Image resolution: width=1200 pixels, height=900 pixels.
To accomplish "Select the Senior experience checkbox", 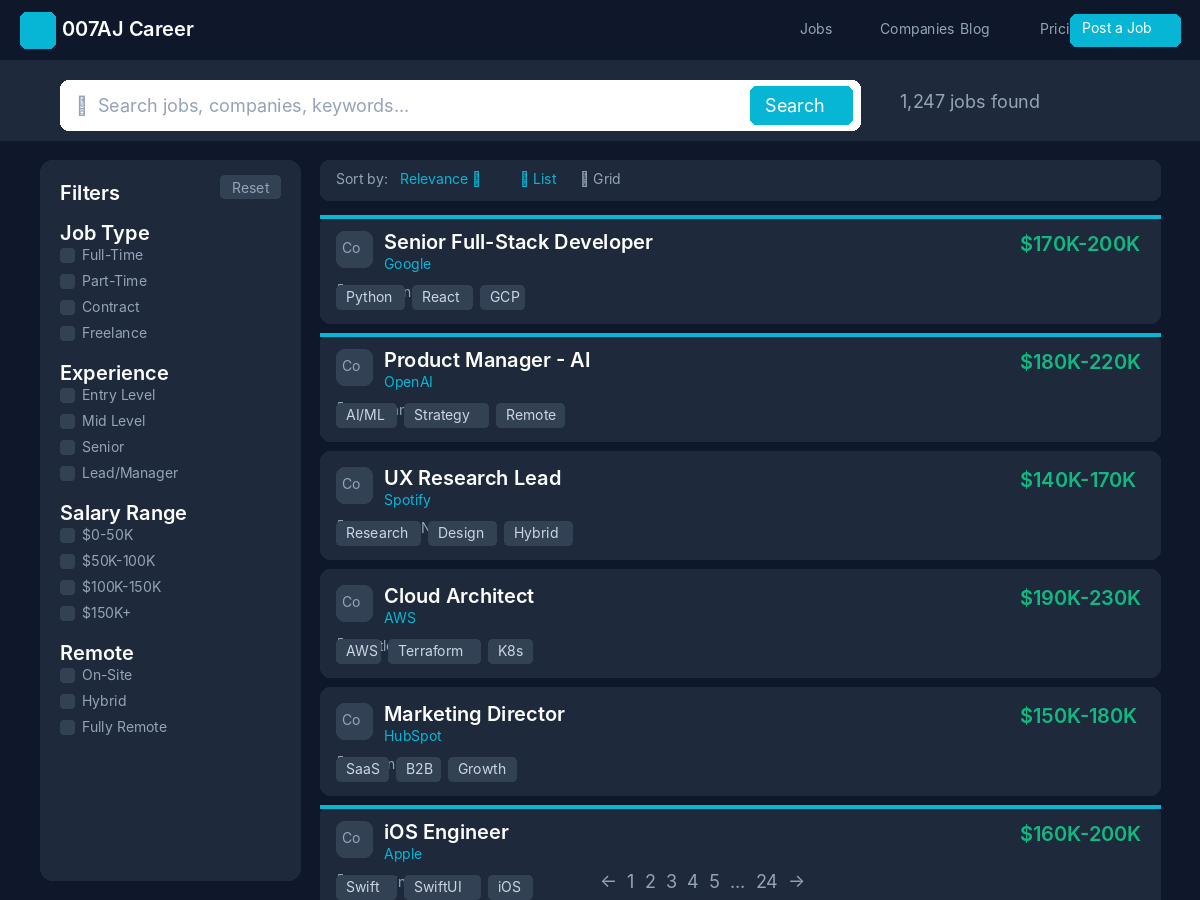I will coord(67,447).
